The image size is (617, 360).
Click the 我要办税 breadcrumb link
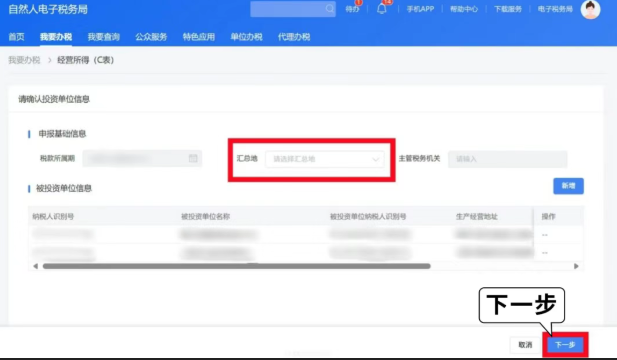(24, 60)
